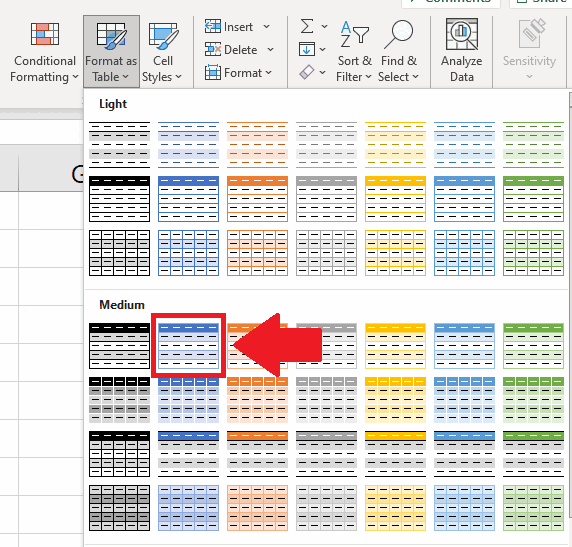Open the Clear eraser menu
The width and height of the screenshot is (572, 547).
point(312,72)
